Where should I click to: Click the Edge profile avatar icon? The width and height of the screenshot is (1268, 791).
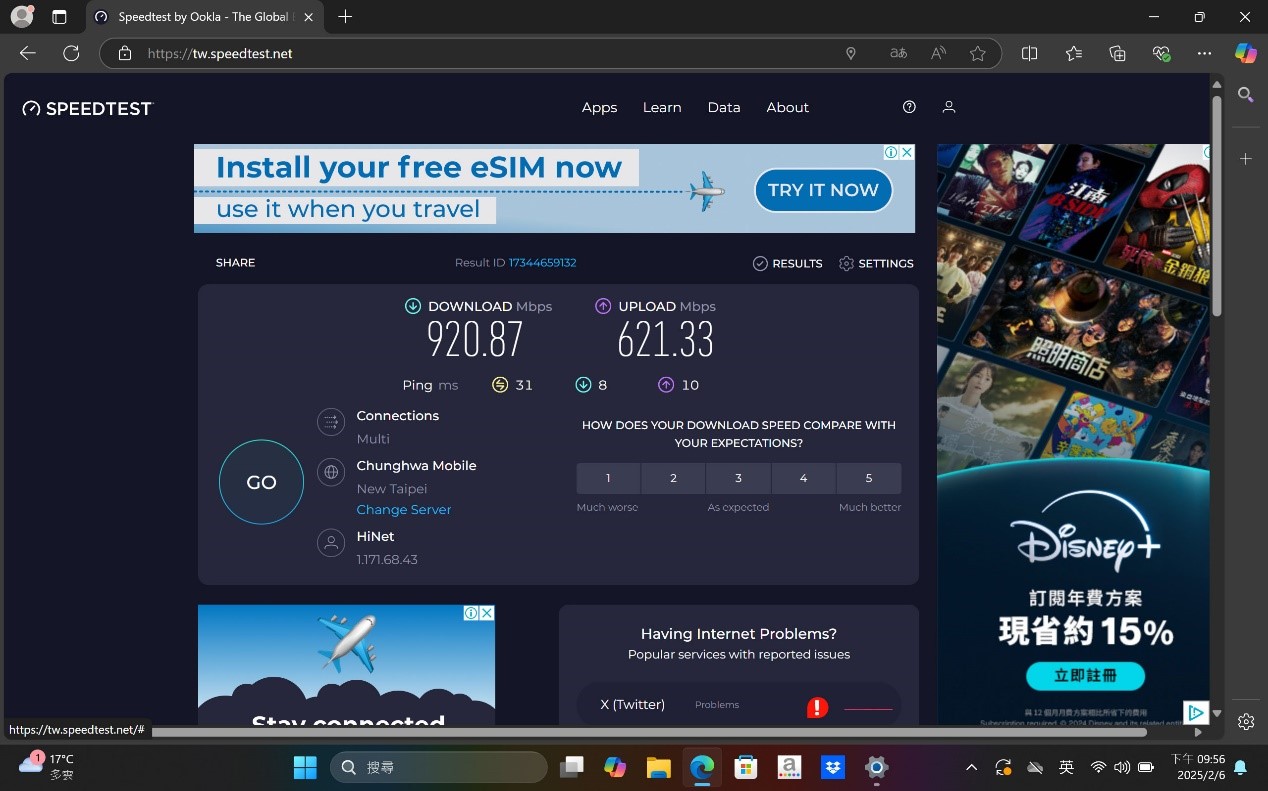pyautogui.click(x=21, y=17)
